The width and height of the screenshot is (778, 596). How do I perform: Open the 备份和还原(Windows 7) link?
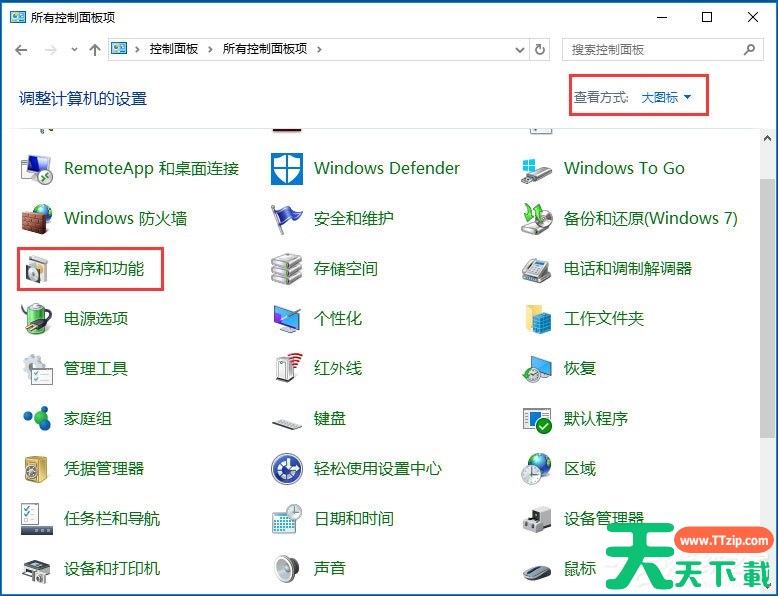pos(650,219)
